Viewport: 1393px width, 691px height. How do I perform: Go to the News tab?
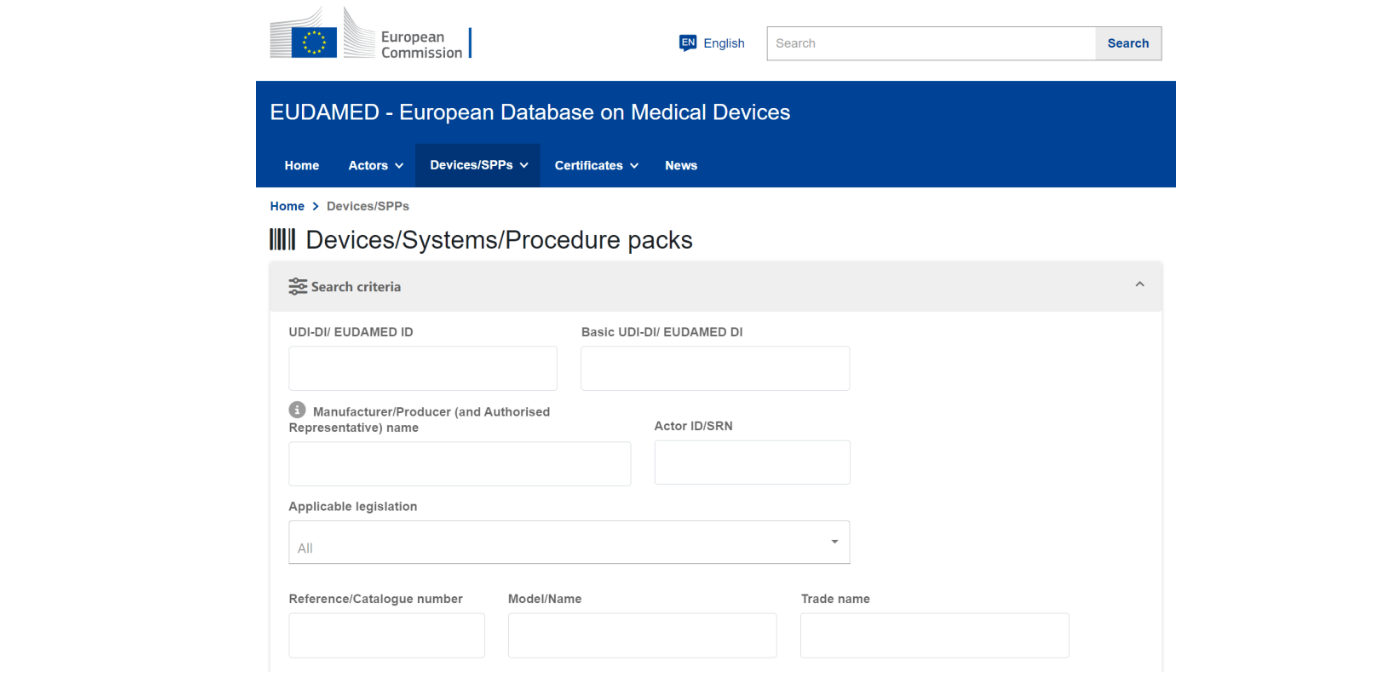(x=681, y=166)
